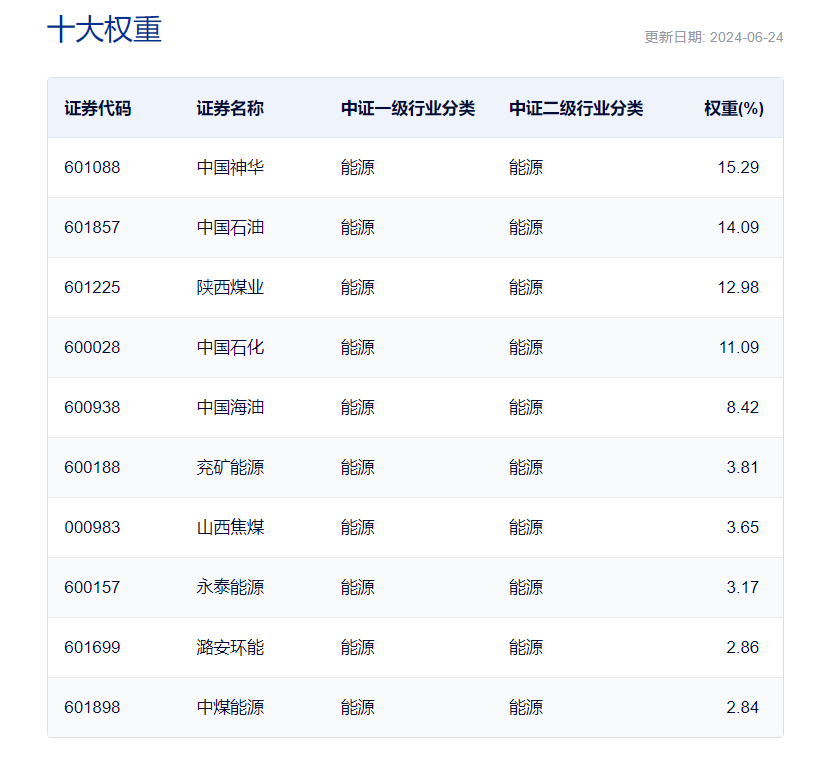The height and width of the screenshot is (775, 827).
Task: Select stock name 中国神华
Action: pos(230,168)
